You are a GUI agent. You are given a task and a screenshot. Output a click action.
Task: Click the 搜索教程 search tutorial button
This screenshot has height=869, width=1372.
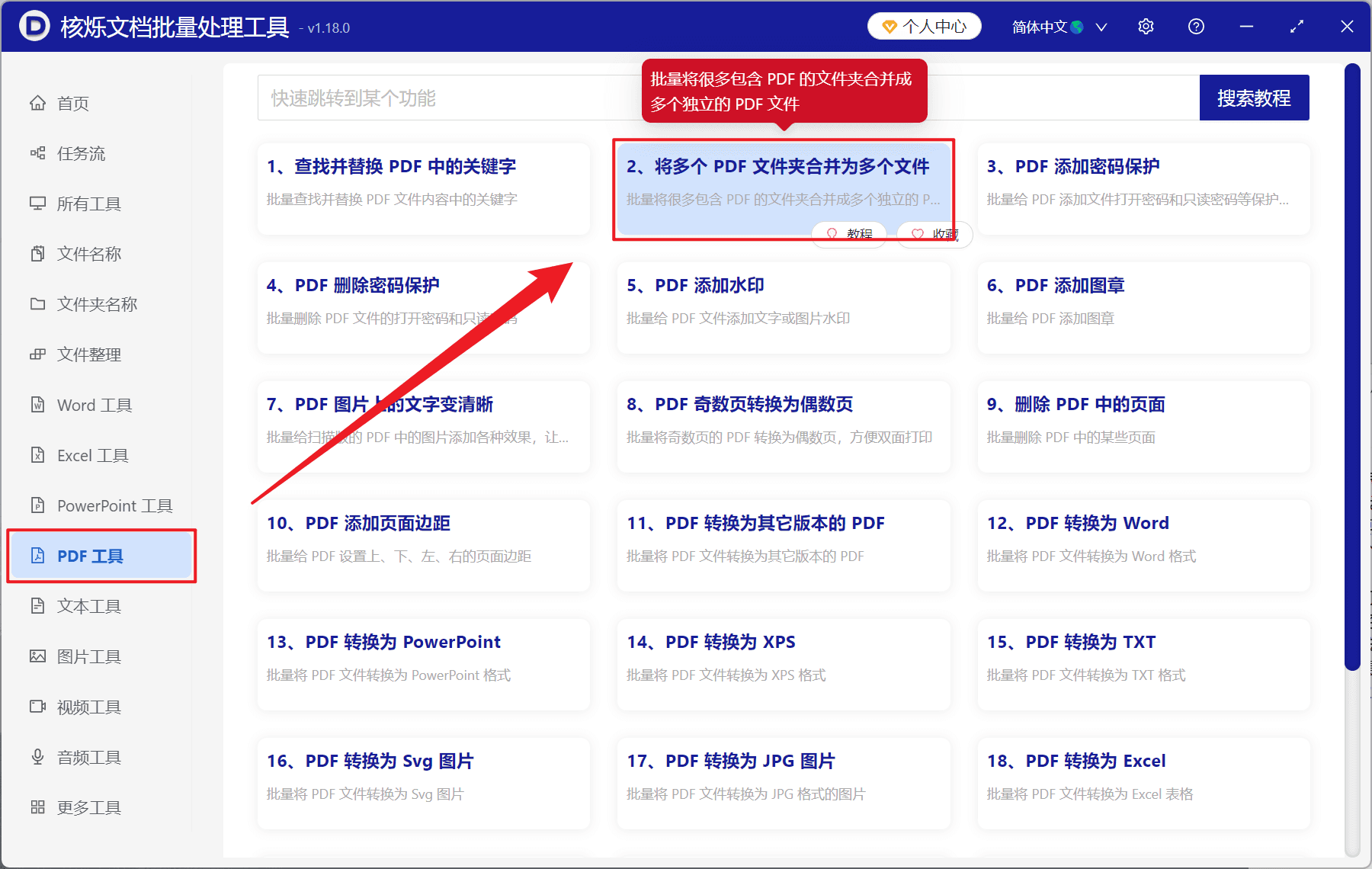1254,98
